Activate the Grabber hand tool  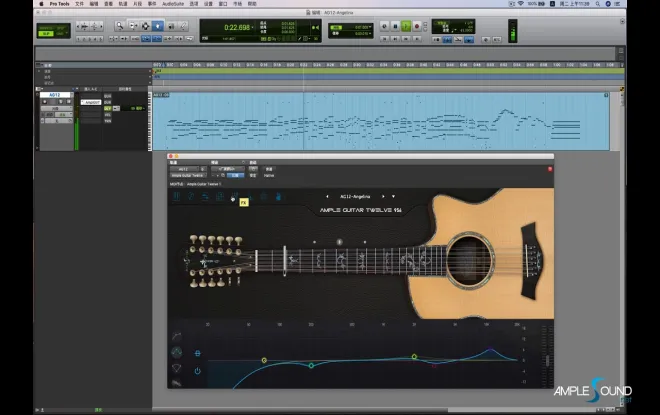(x=158, y=26)
